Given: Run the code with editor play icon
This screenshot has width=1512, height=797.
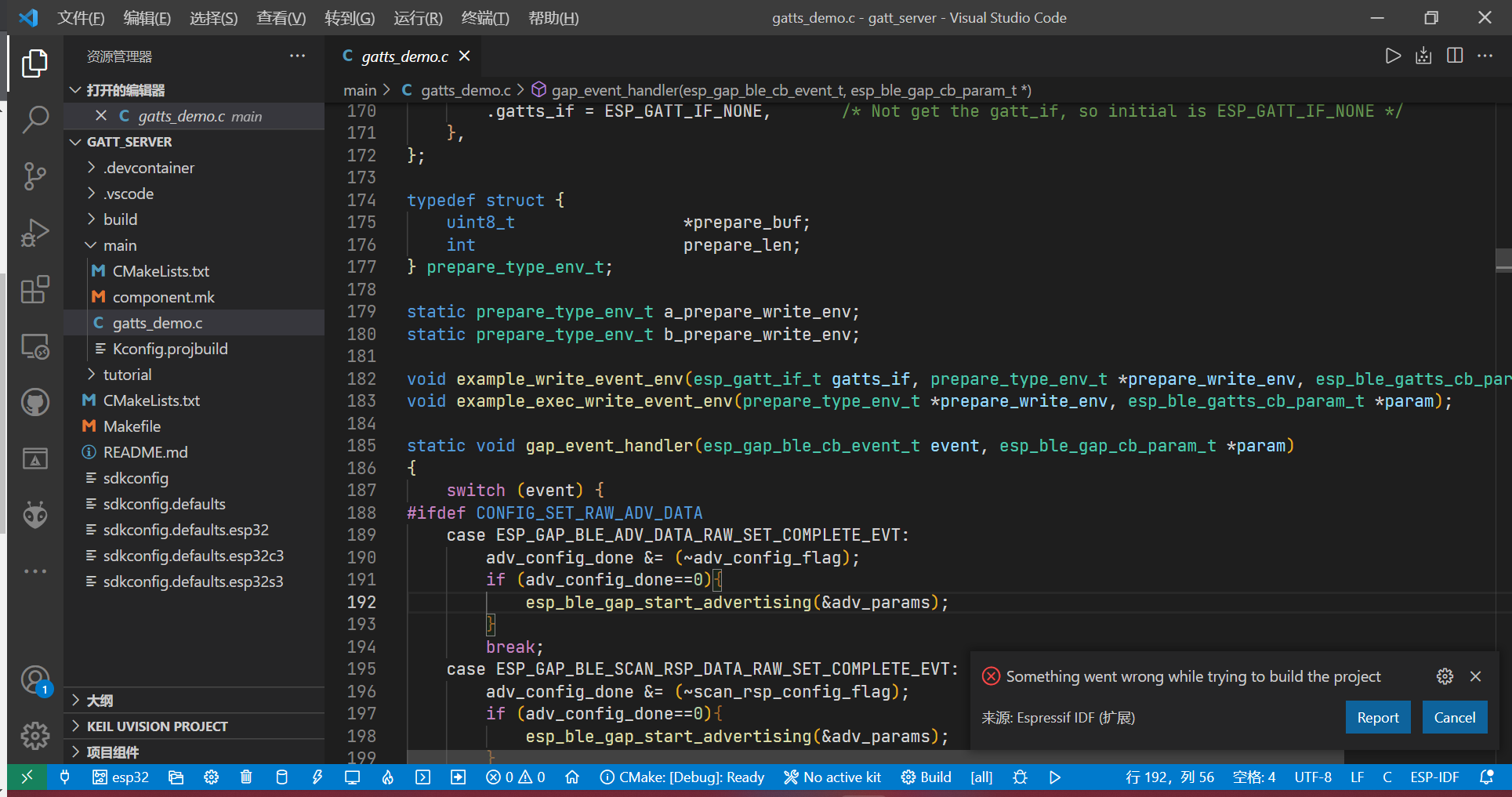Looking at the screenshot, I should (1393, 56).
